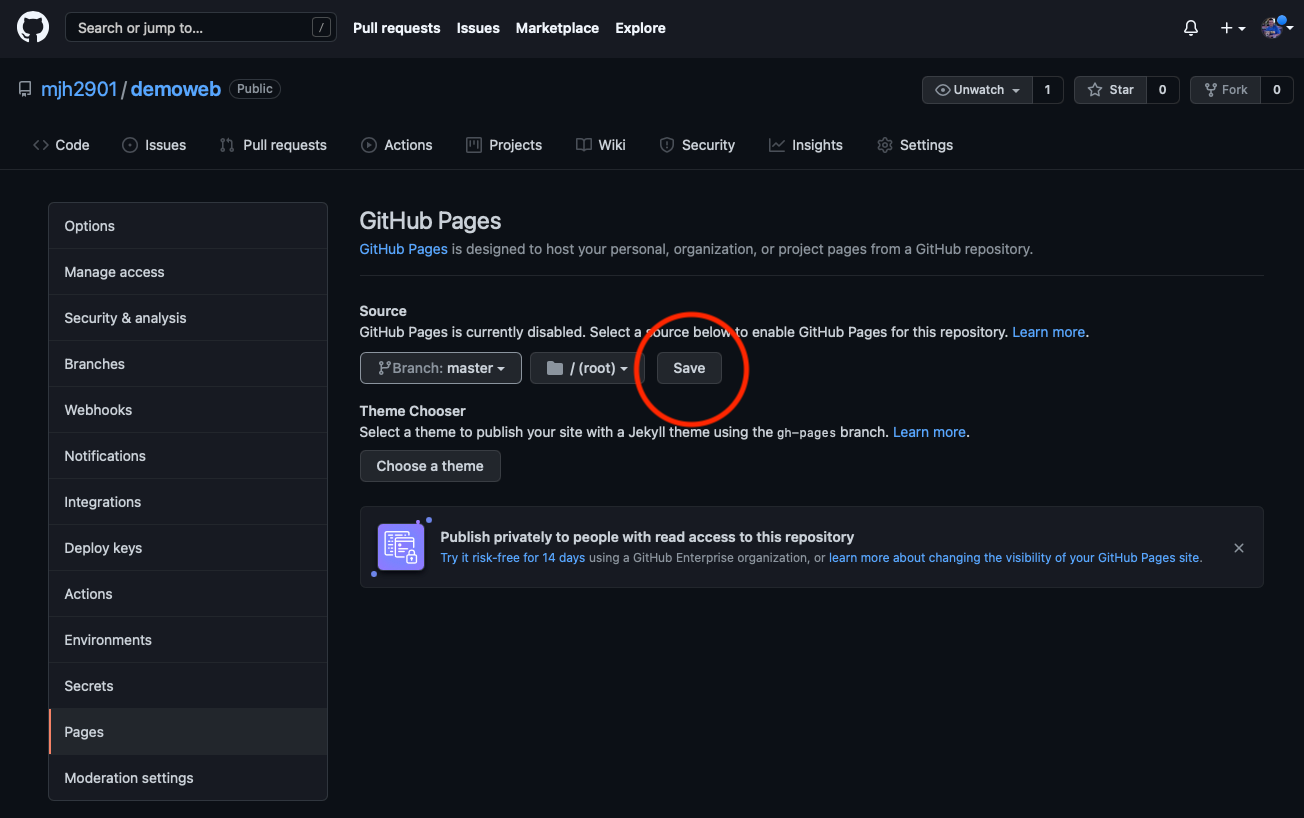Open Secrets settings
This screenshot has height=818, width=1304.
click(188, 686)
